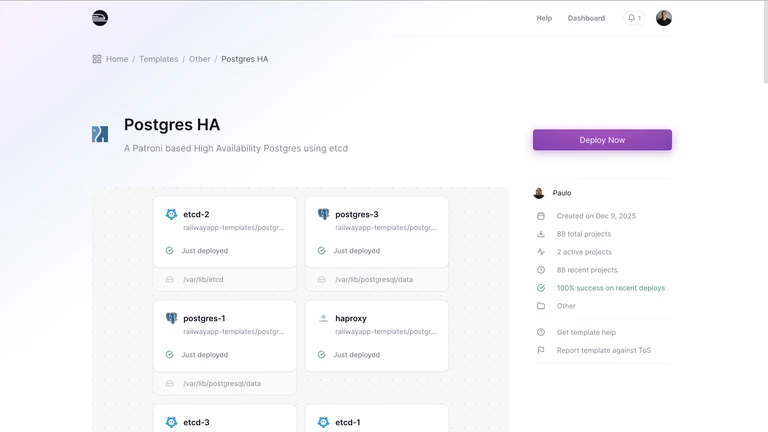The width and height of the screenshot is (768, 432).
Task: Click etcd-2 repository source text
Action: coord(234,228)
